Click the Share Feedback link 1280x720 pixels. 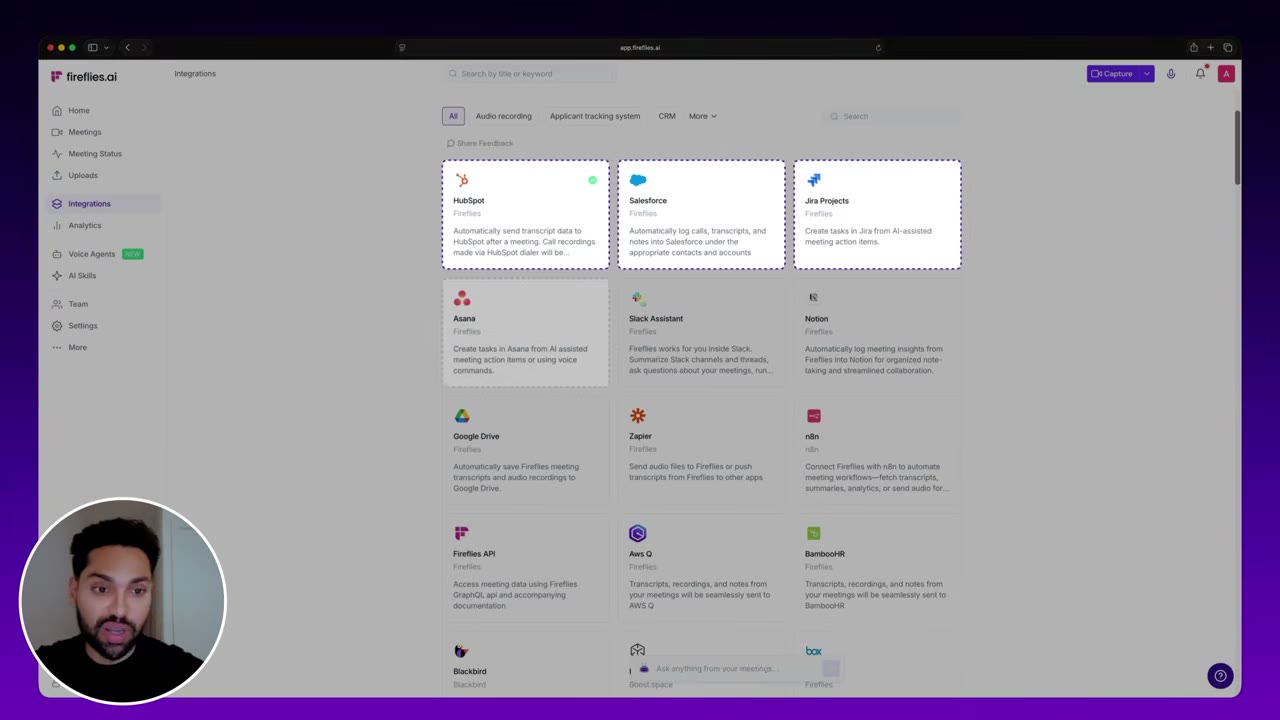[x=480, y=143]
